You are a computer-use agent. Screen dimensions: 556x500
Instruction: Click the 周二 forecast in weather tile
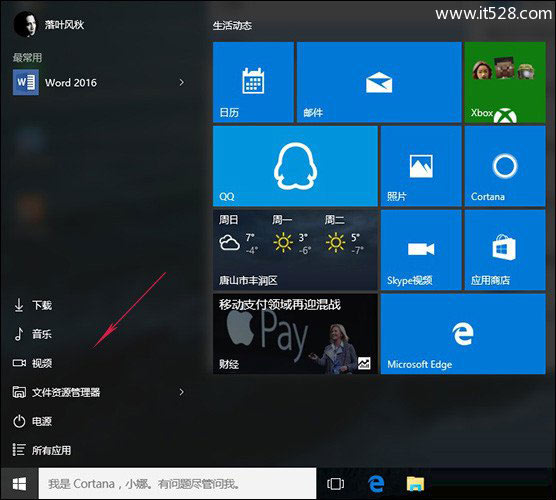coord(345,235)
